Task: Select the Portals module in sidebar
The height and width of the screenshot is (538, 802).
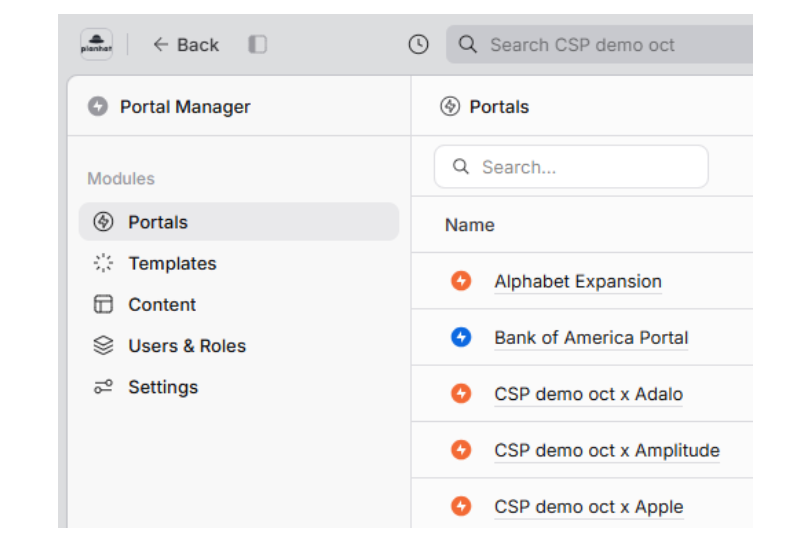Action: [x=239, y=222]
